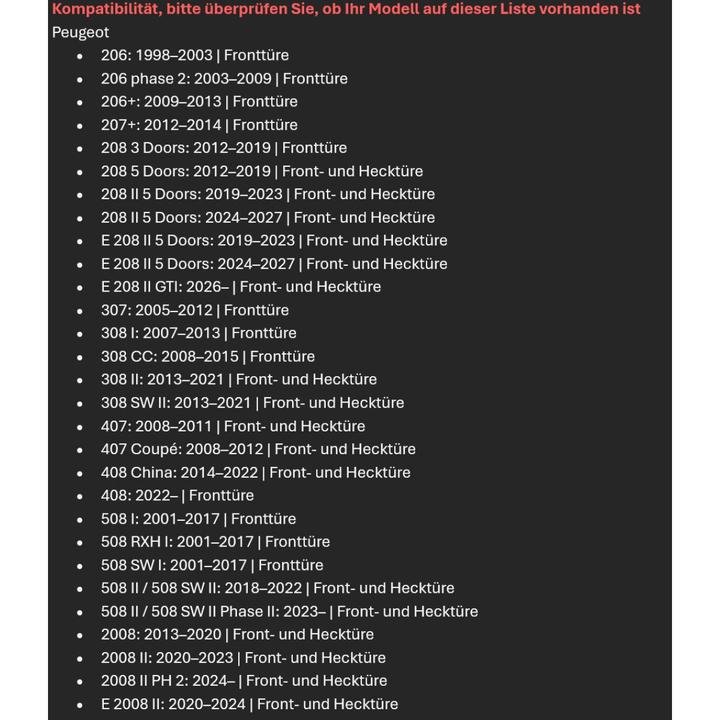Screen dimensions: 720x720
Task: Click the 407 Coupé: 2008–2012 line
Action: coord(258,449)
